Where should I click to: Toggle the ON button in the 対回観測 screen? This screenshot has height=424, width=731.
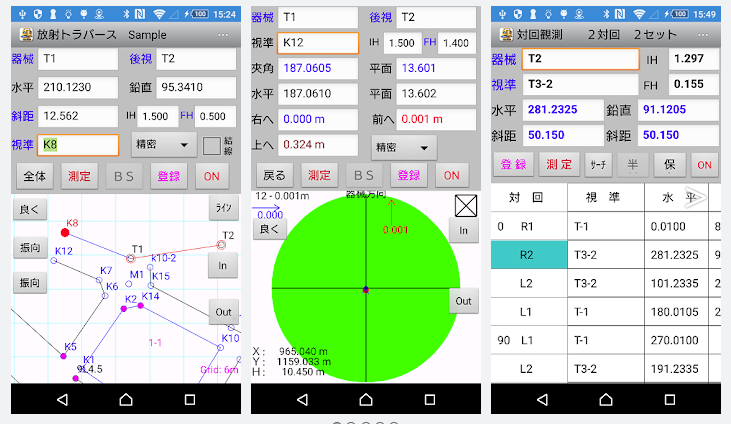pos(704,165)
